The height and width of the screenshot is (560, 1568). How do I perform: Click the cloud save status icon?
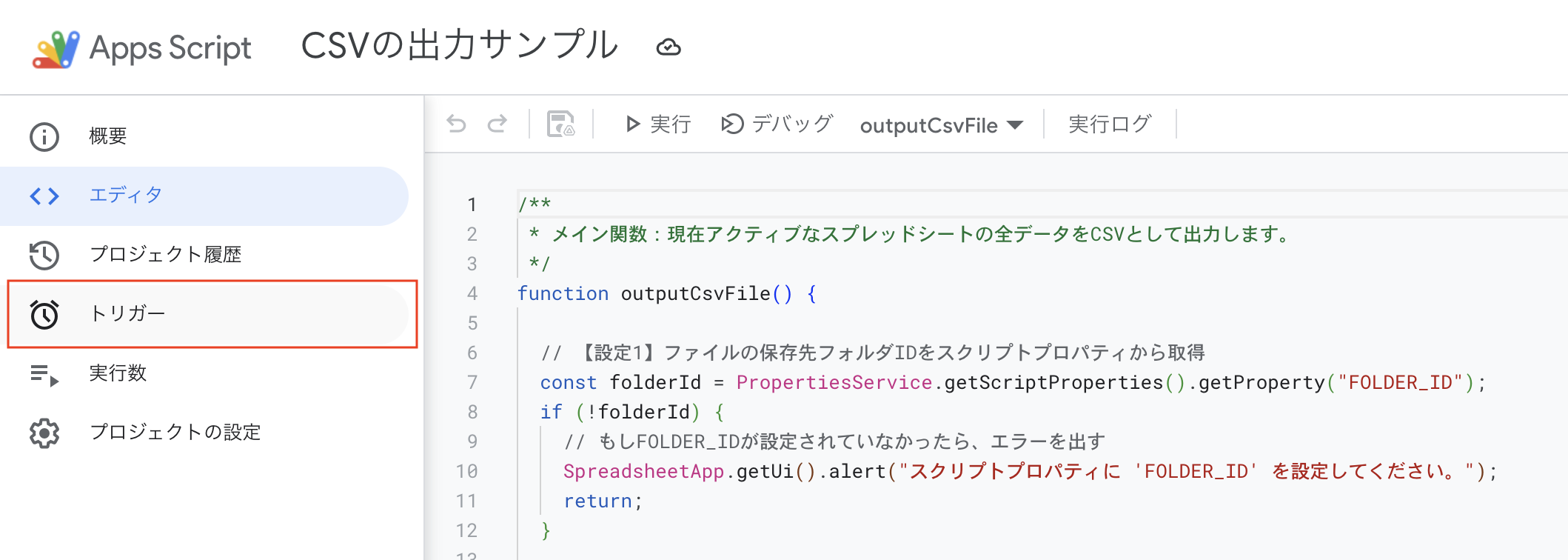point(668,47)
